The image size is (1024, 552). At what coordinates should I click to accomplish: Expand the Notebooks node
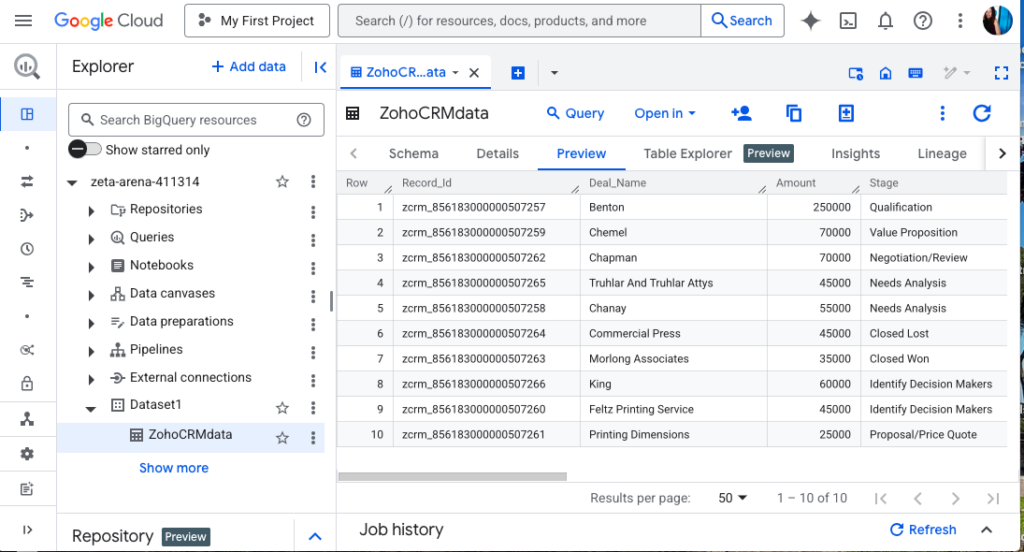click(x=91, y=267)
